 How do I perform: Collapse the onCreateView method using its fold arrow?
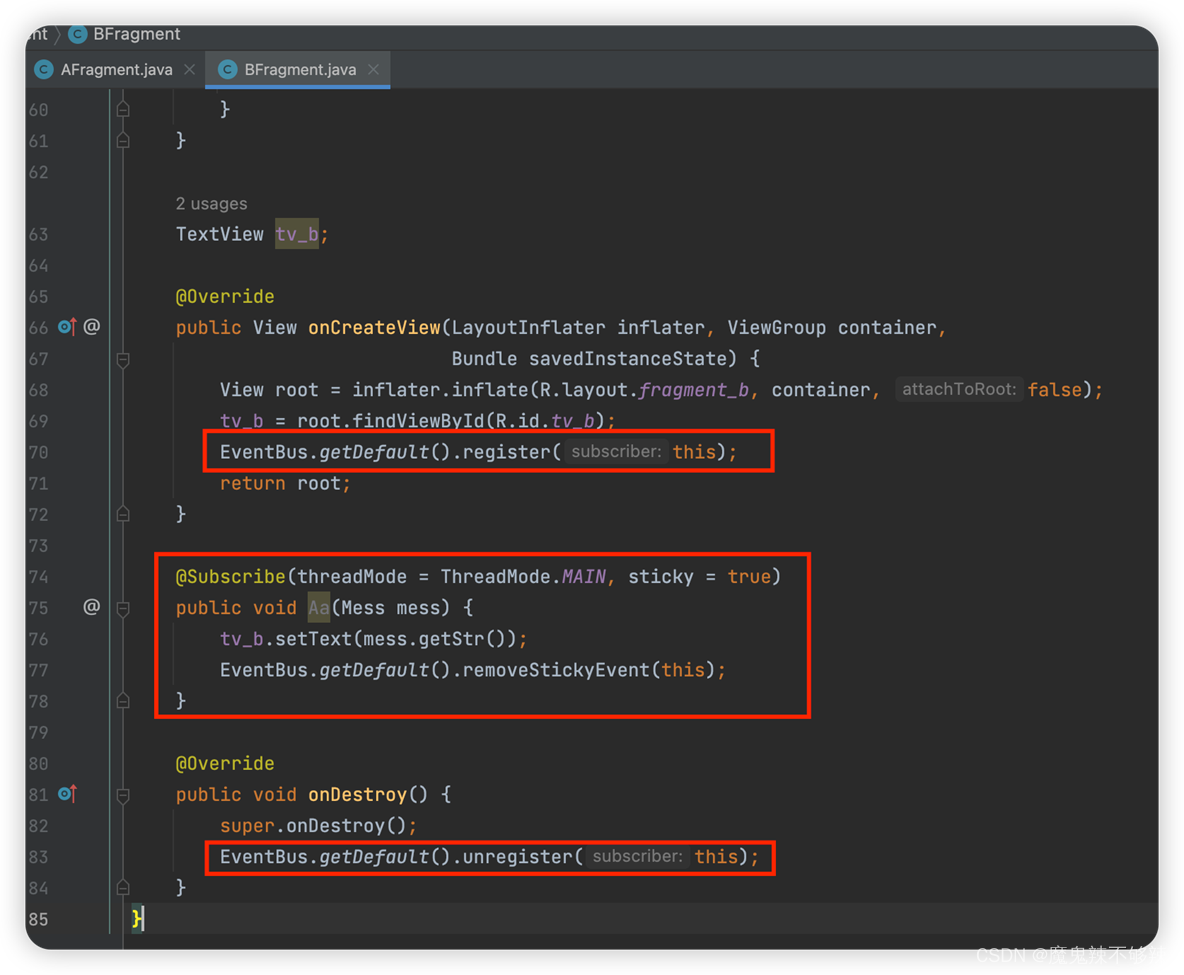point(122,359)
